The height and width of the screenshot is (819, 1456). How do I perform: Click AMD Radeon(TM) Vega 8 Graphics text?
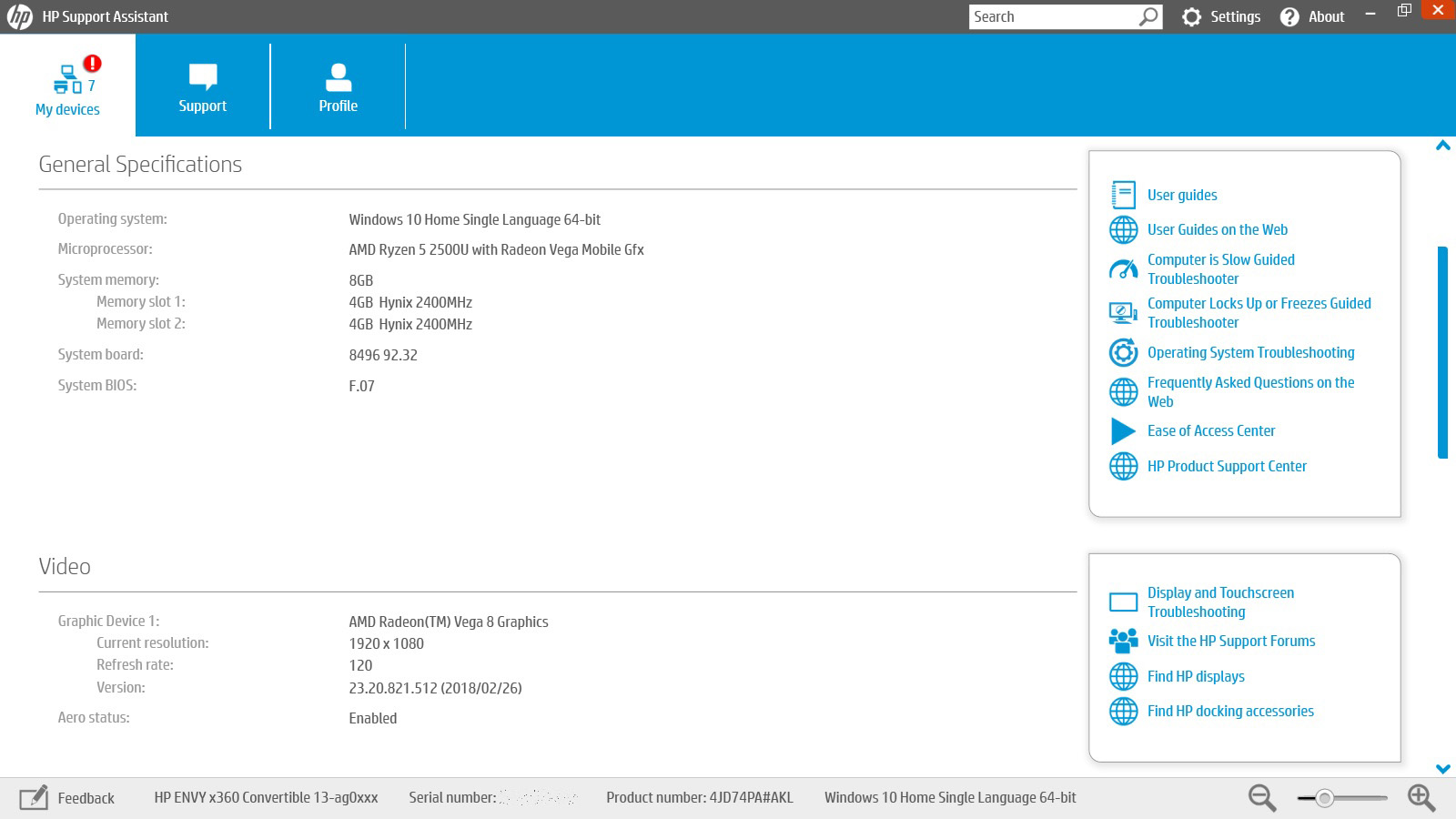(x=449, y=622)
